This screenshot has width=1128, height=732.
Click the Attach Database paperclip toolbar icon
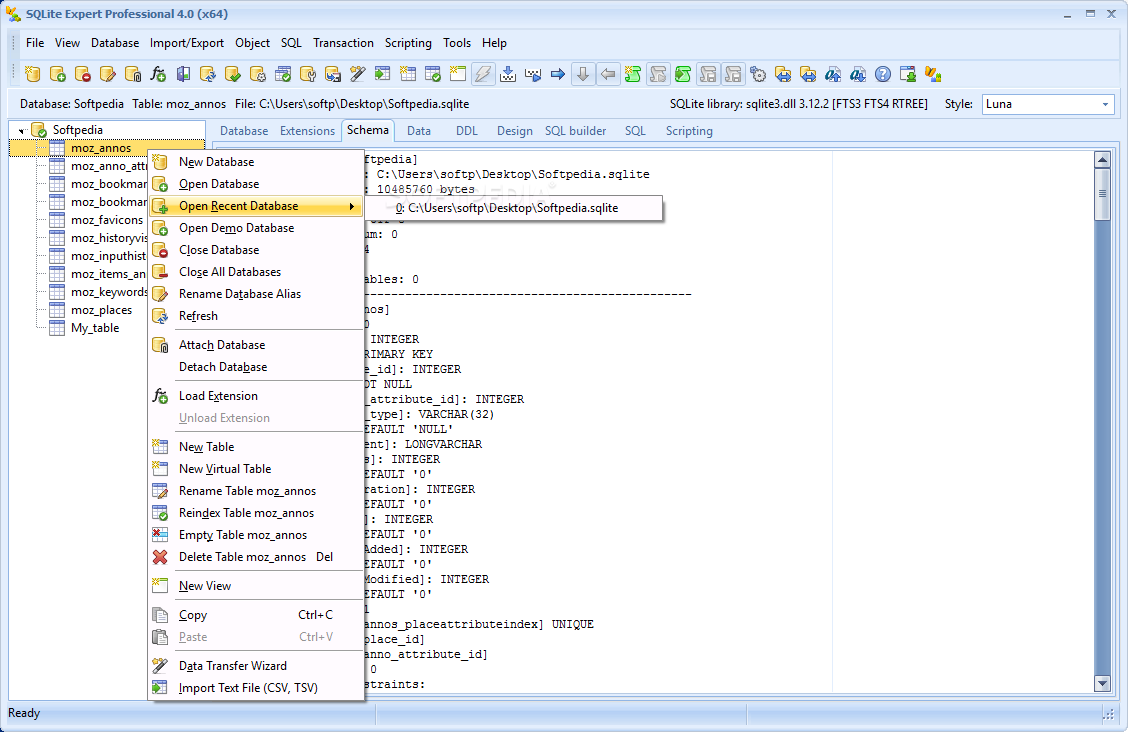[133, 74]
